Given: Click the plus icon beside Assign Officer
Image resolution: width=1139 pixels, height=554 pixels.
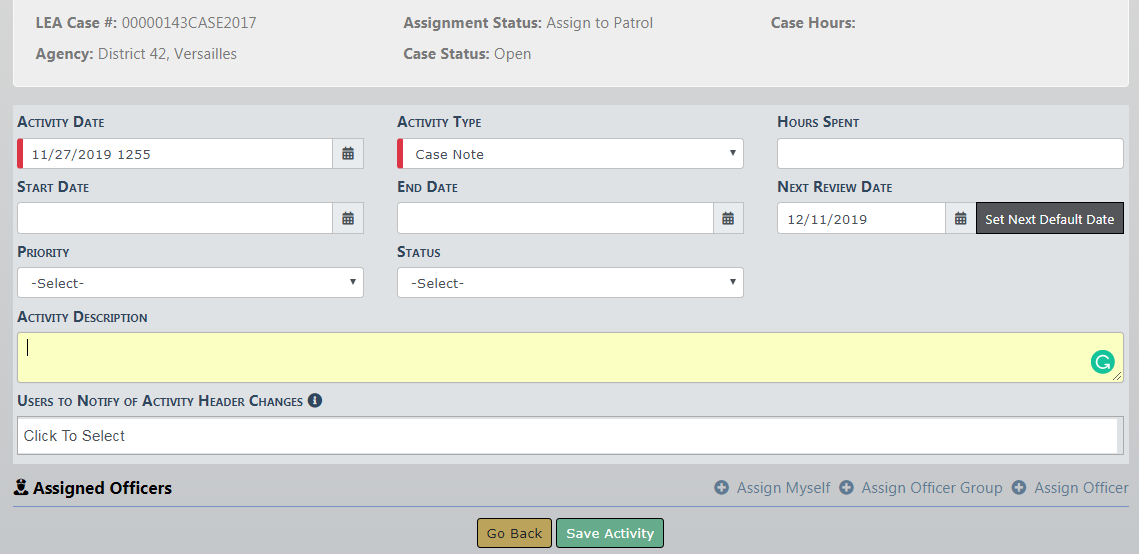Looking at the screenshot, I should 1019,488.
